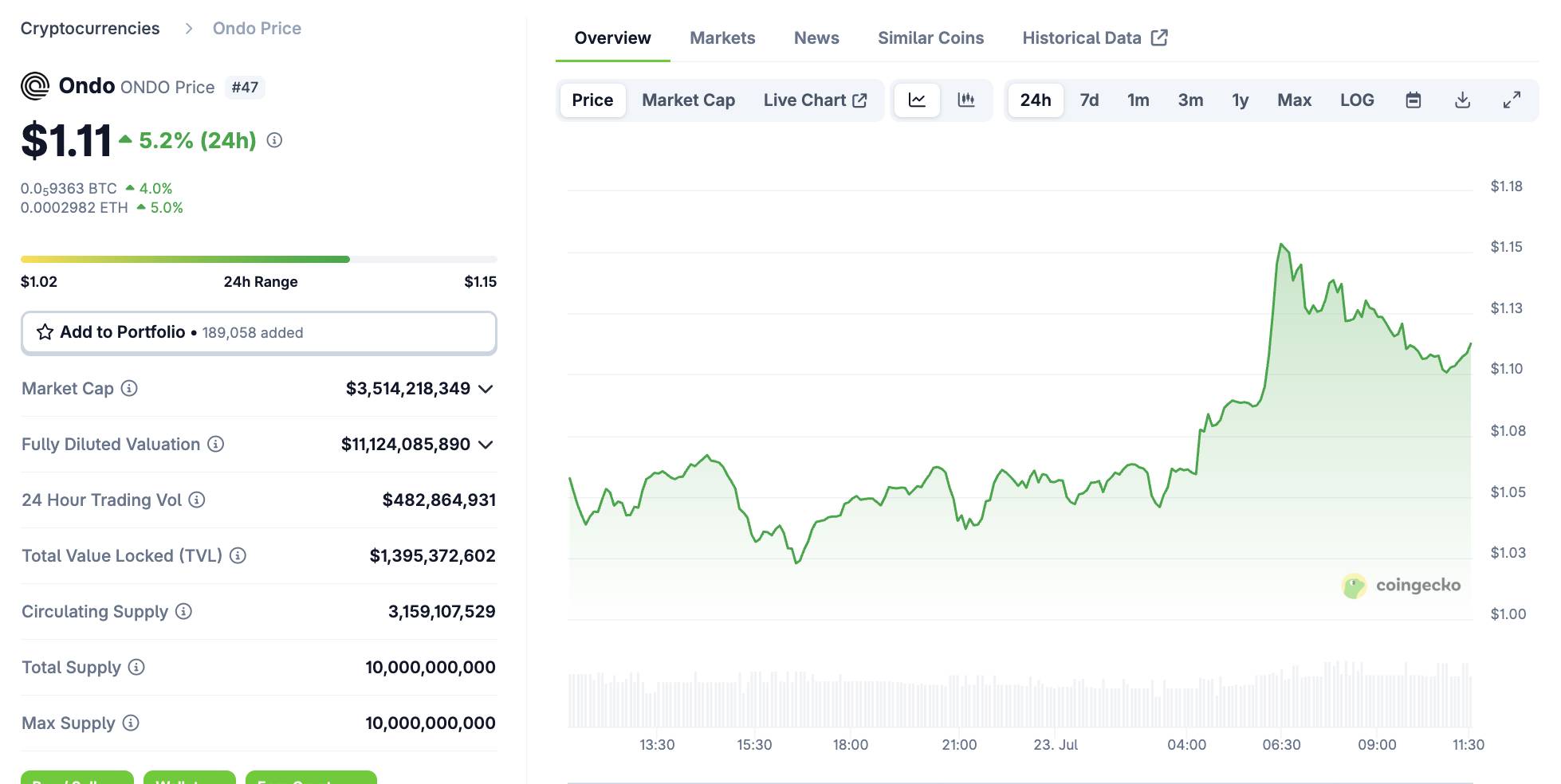Switch chart to 1y range
Screen dimensions: 1561x784
coord(1240,100)
